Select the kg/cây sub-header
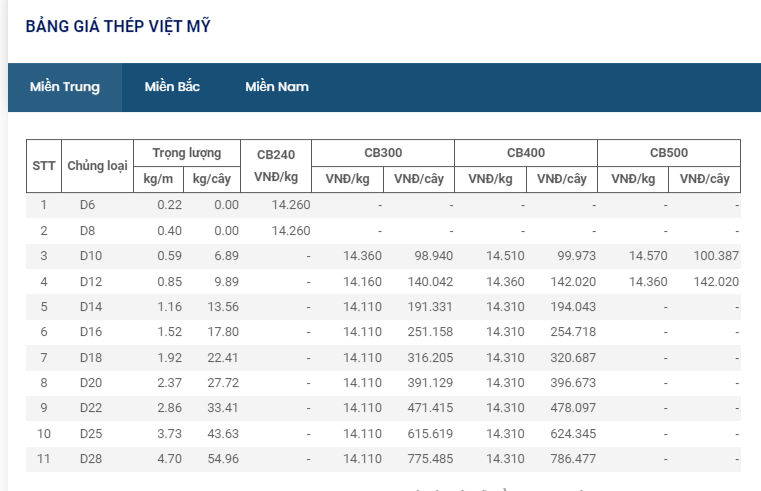 coord(215,179)
